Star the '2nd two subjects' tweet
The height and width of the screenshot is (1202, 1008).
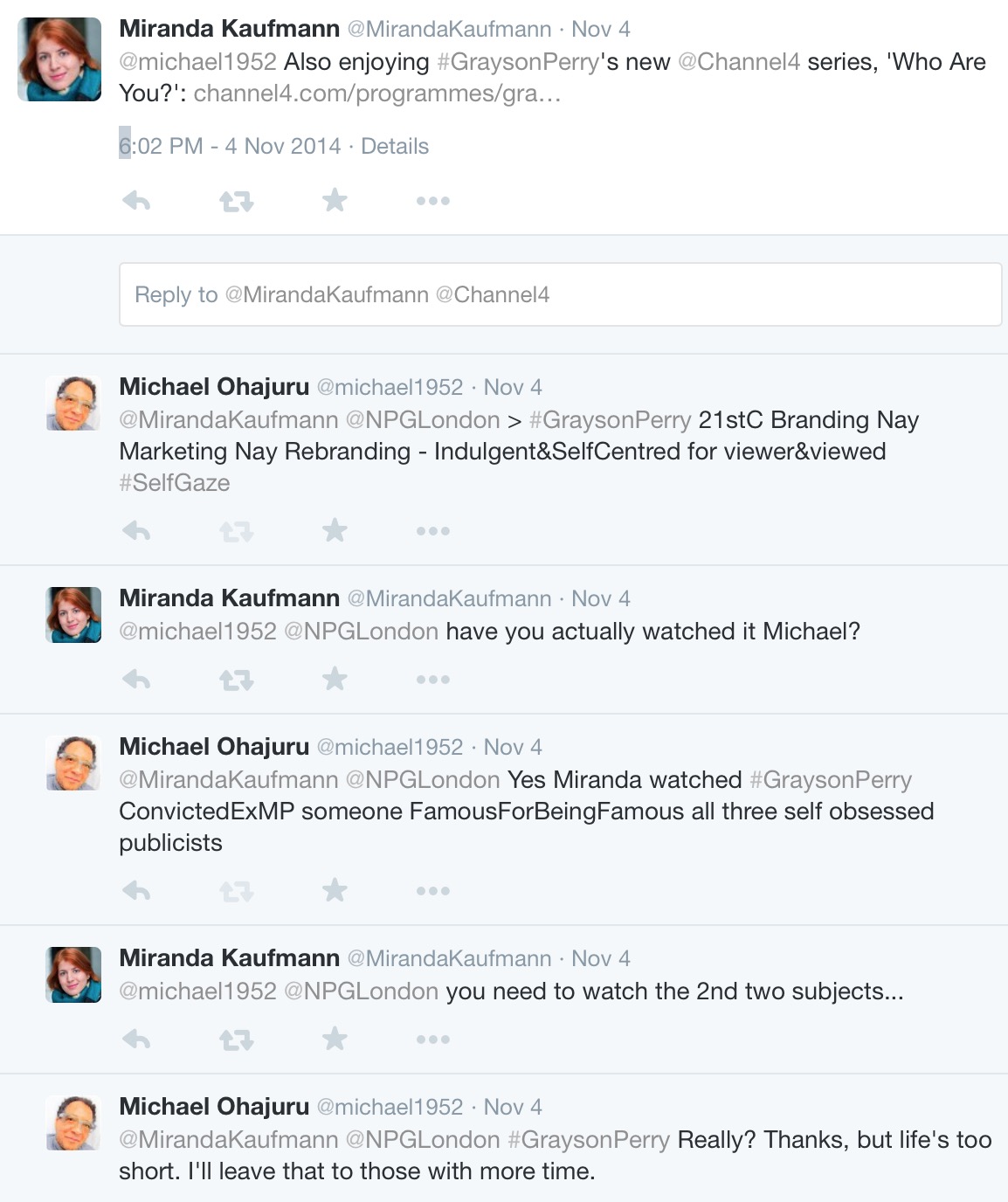(x=335, y=1039)
